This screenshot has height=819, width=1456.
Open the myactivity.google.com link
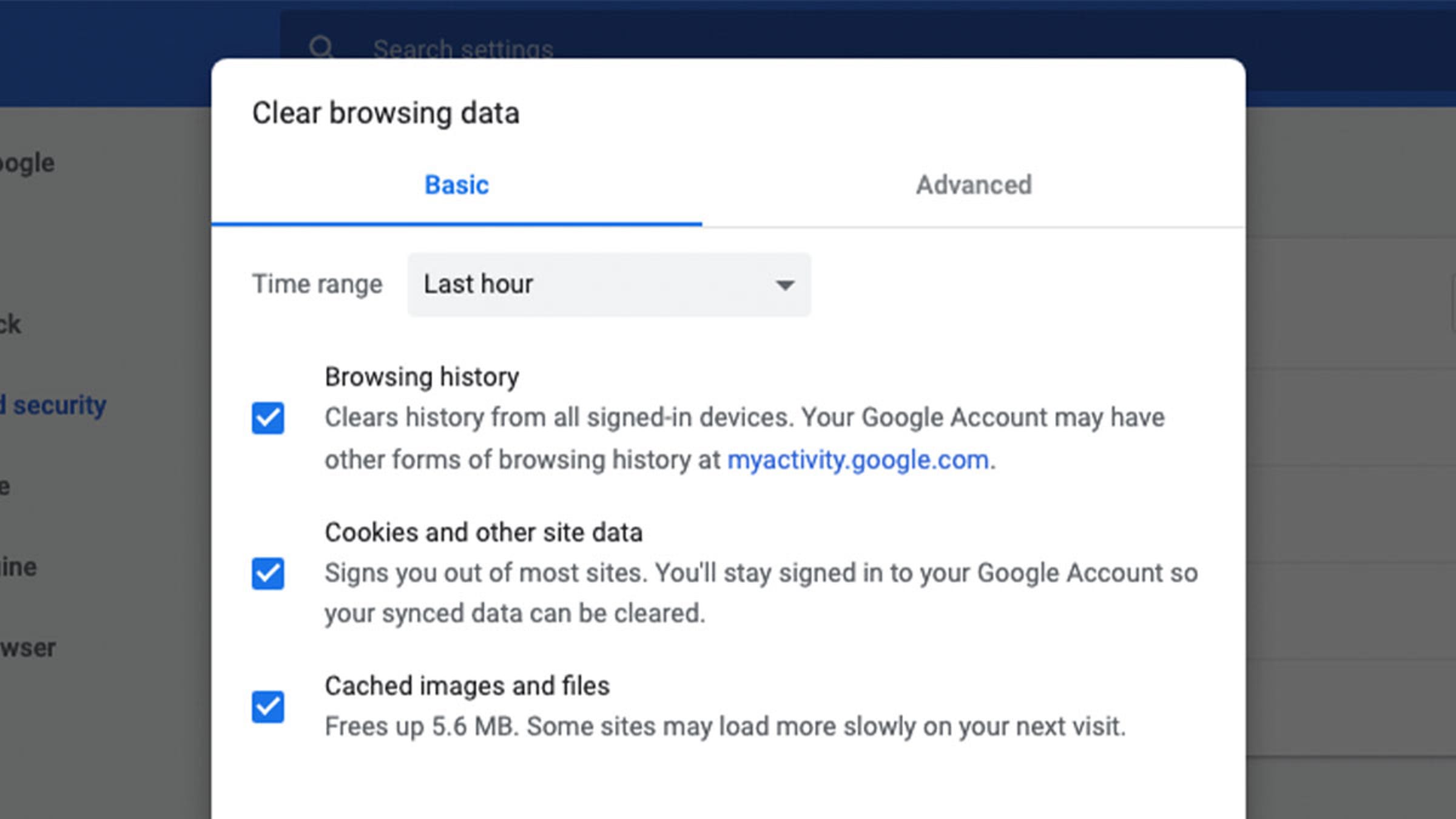coord(858,460)
